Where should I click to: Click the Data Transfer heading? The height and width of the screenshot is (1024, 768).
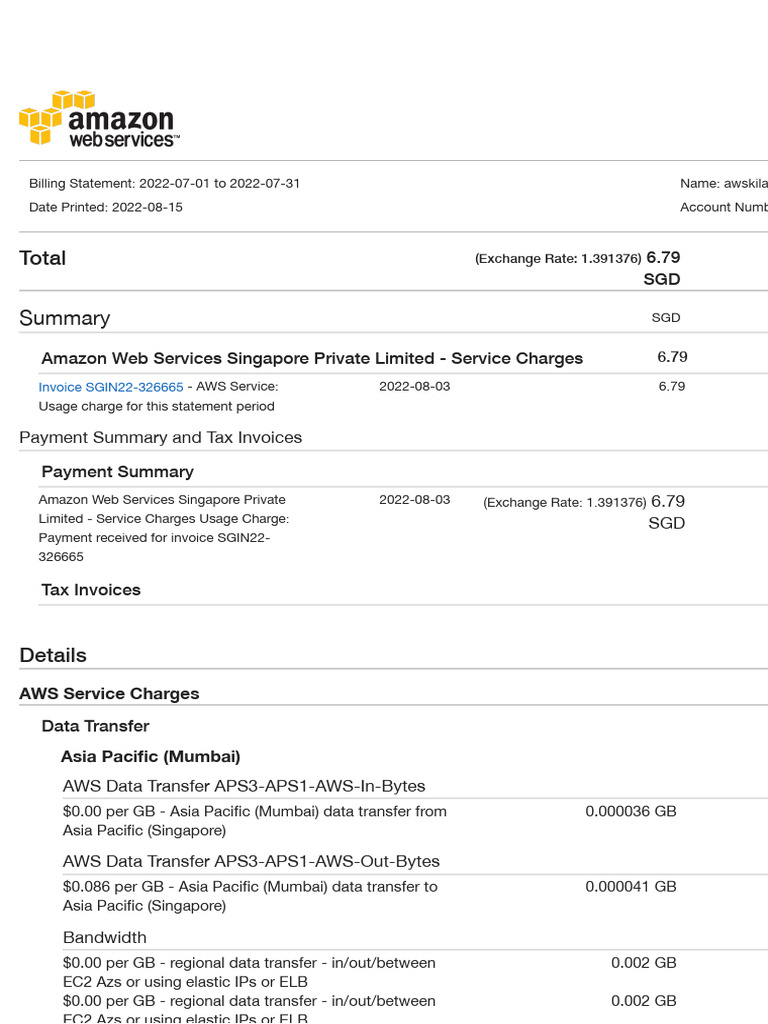95,726
